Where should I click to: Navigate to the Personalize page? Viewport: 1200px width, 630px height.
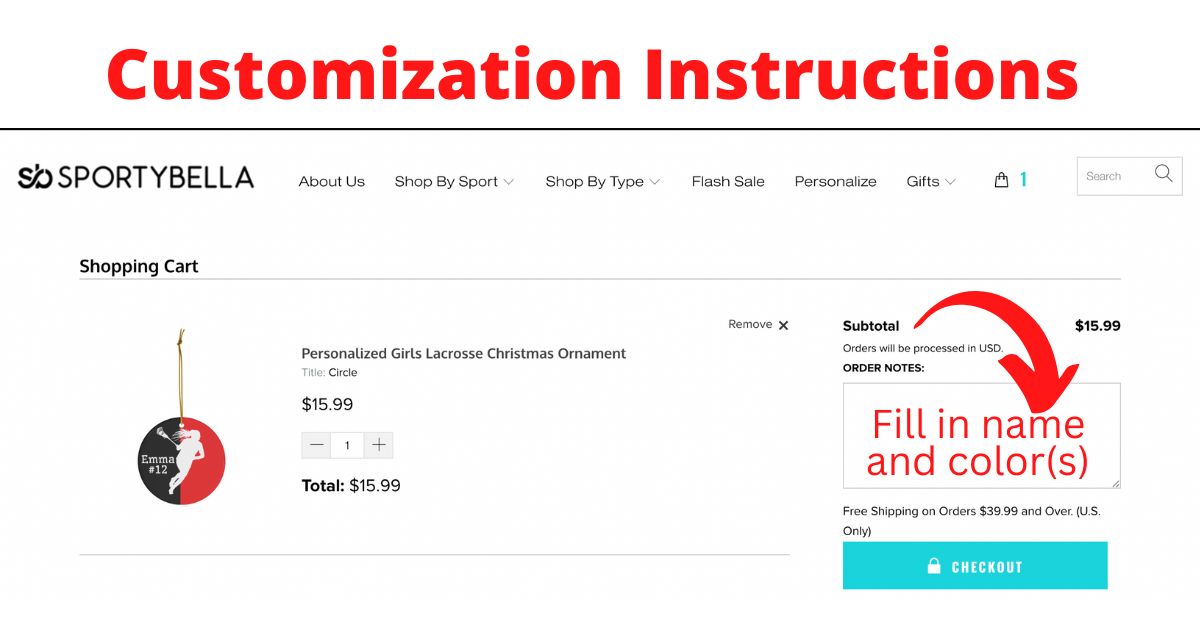click(x=835, y=182)
